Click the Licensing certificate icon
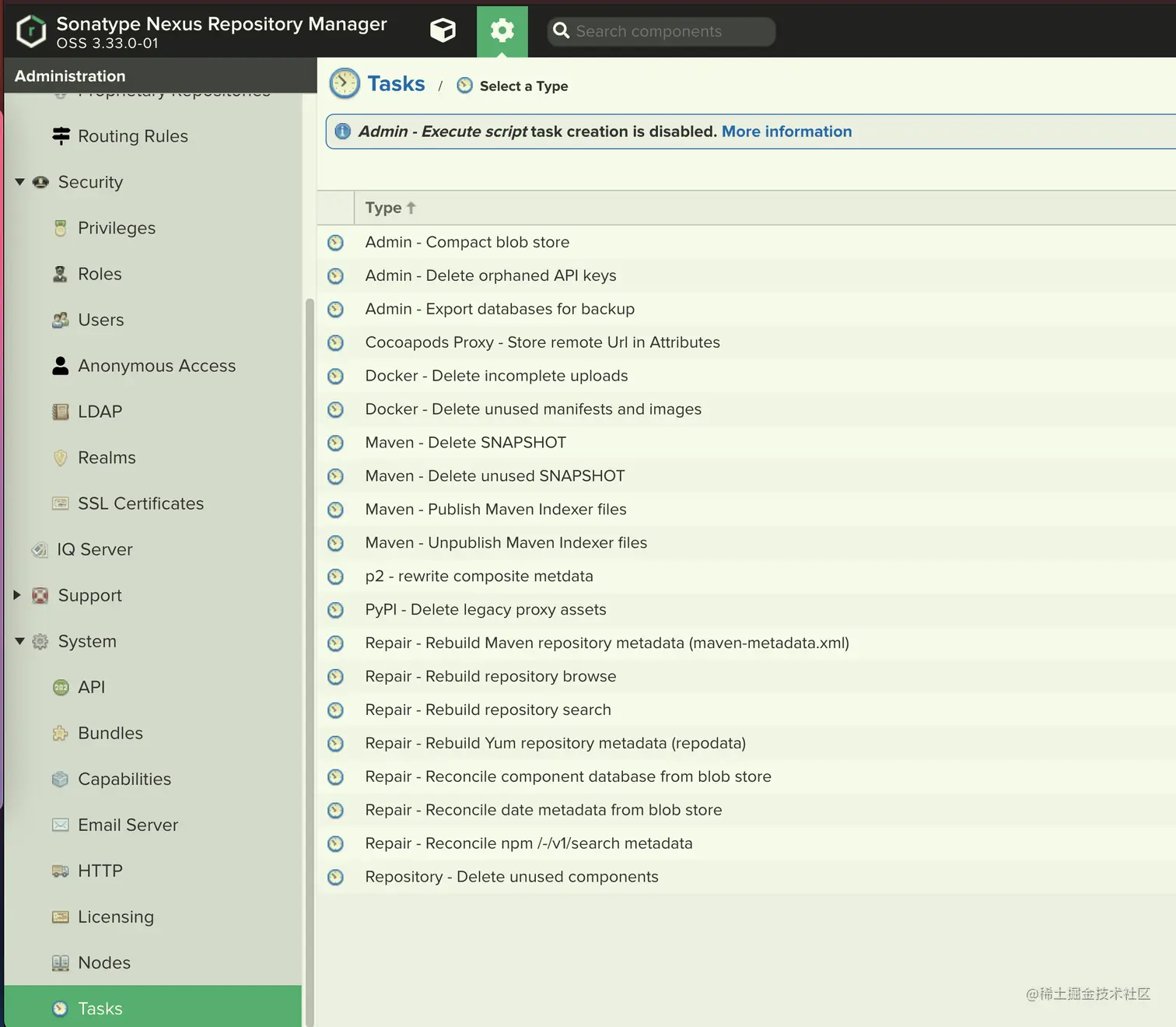 tap(60, 917)
